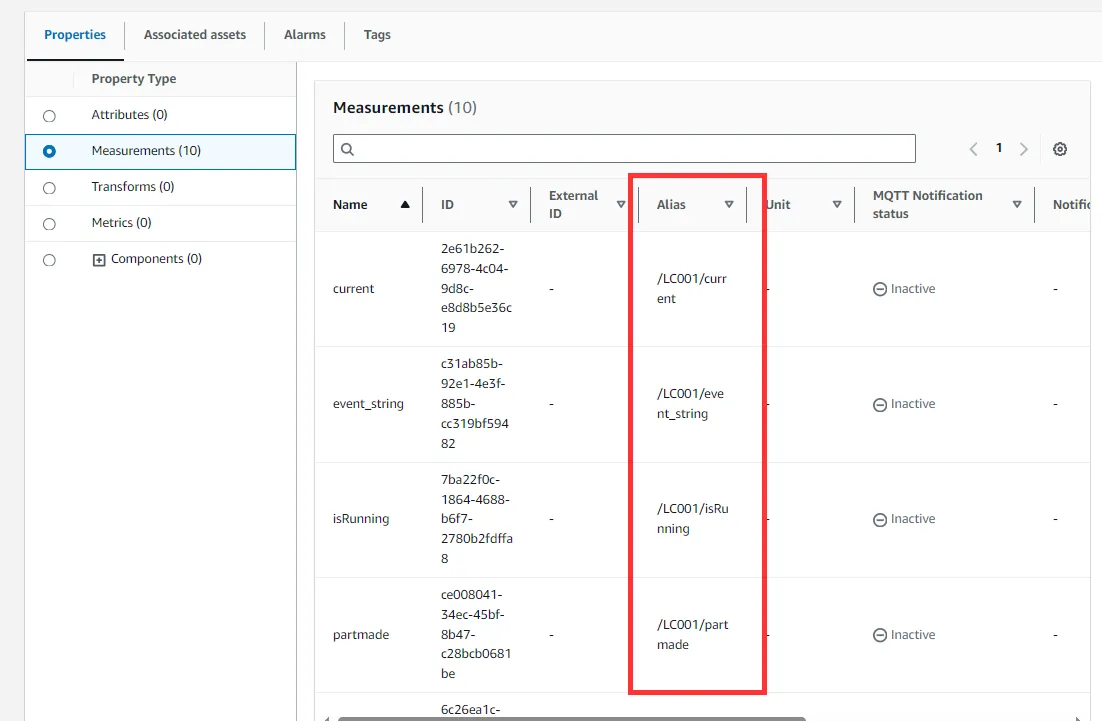Click the horizontal table scrollbar
1102x721 pixels.
571,718
